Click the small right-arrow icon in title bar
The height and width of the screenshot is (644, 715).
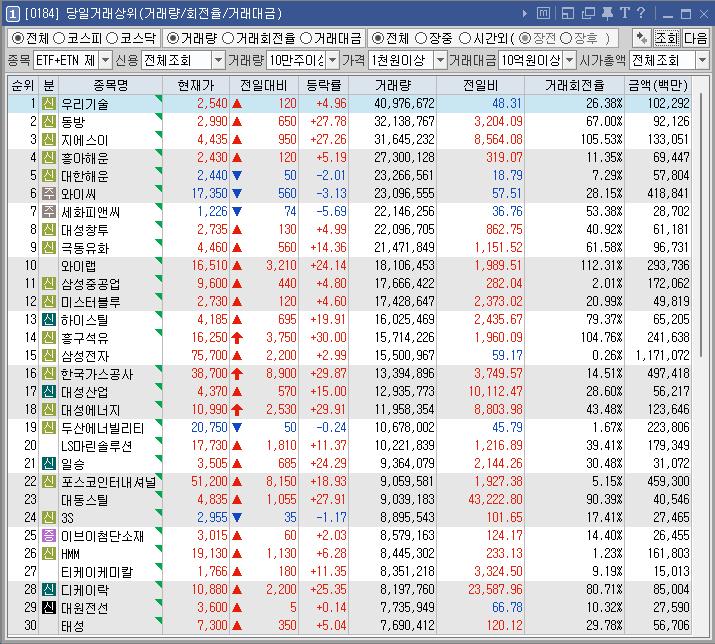525,14
